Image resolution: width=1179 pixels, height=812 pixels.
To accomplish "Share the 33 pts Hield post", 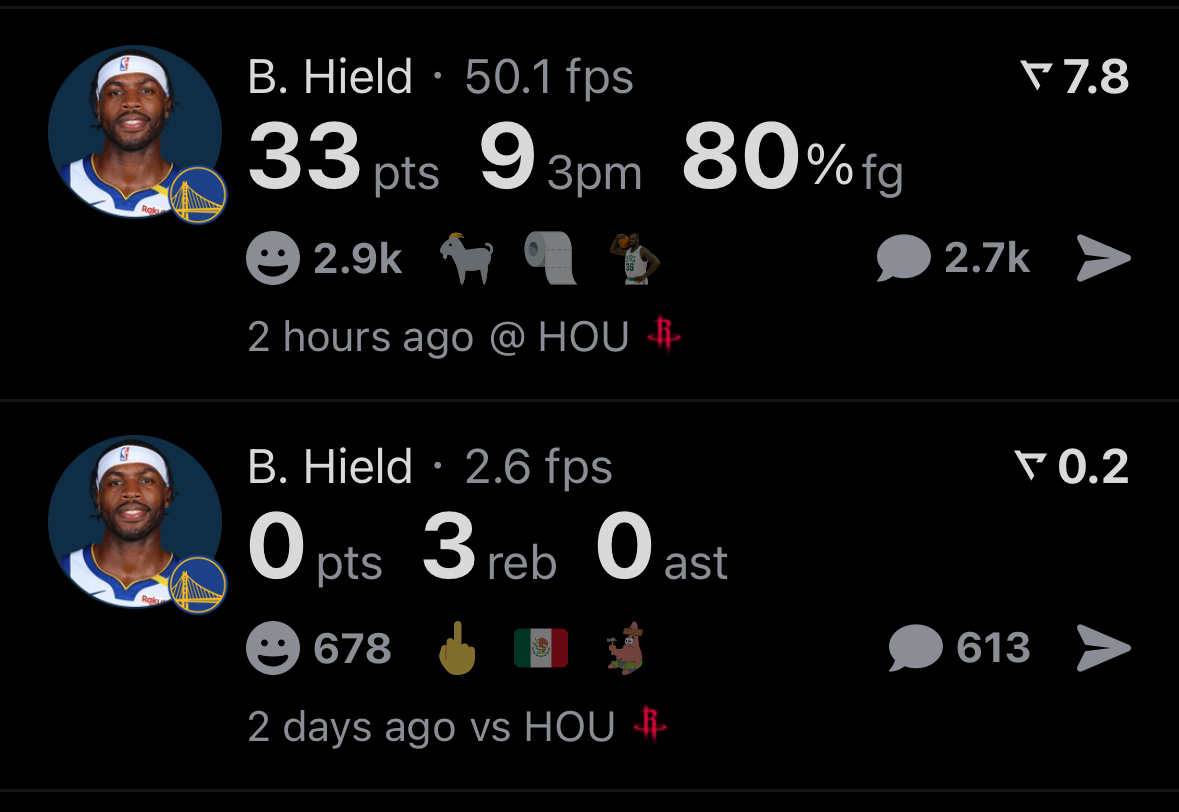I will pos(1103,258).
